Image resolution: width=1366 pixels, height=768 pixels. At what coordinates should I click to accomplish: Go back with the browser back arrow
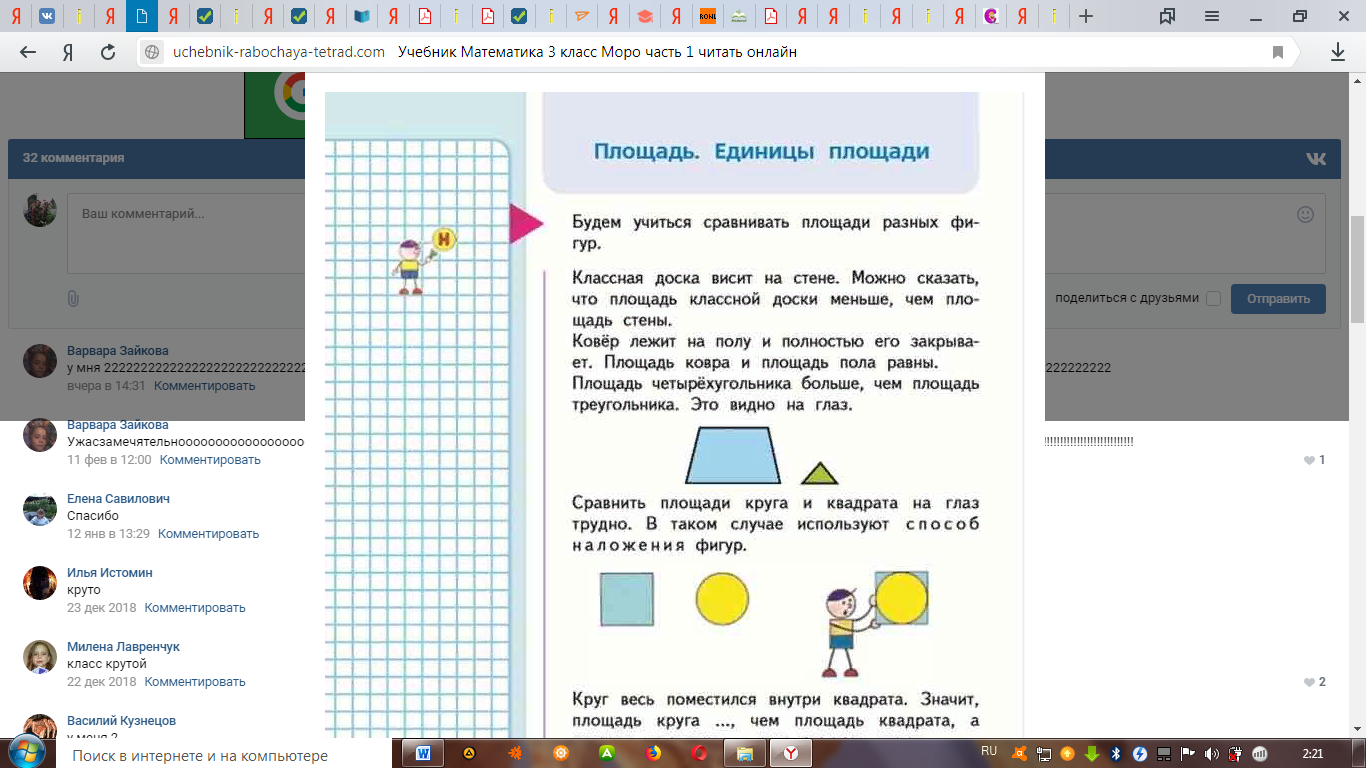point(28,52)
